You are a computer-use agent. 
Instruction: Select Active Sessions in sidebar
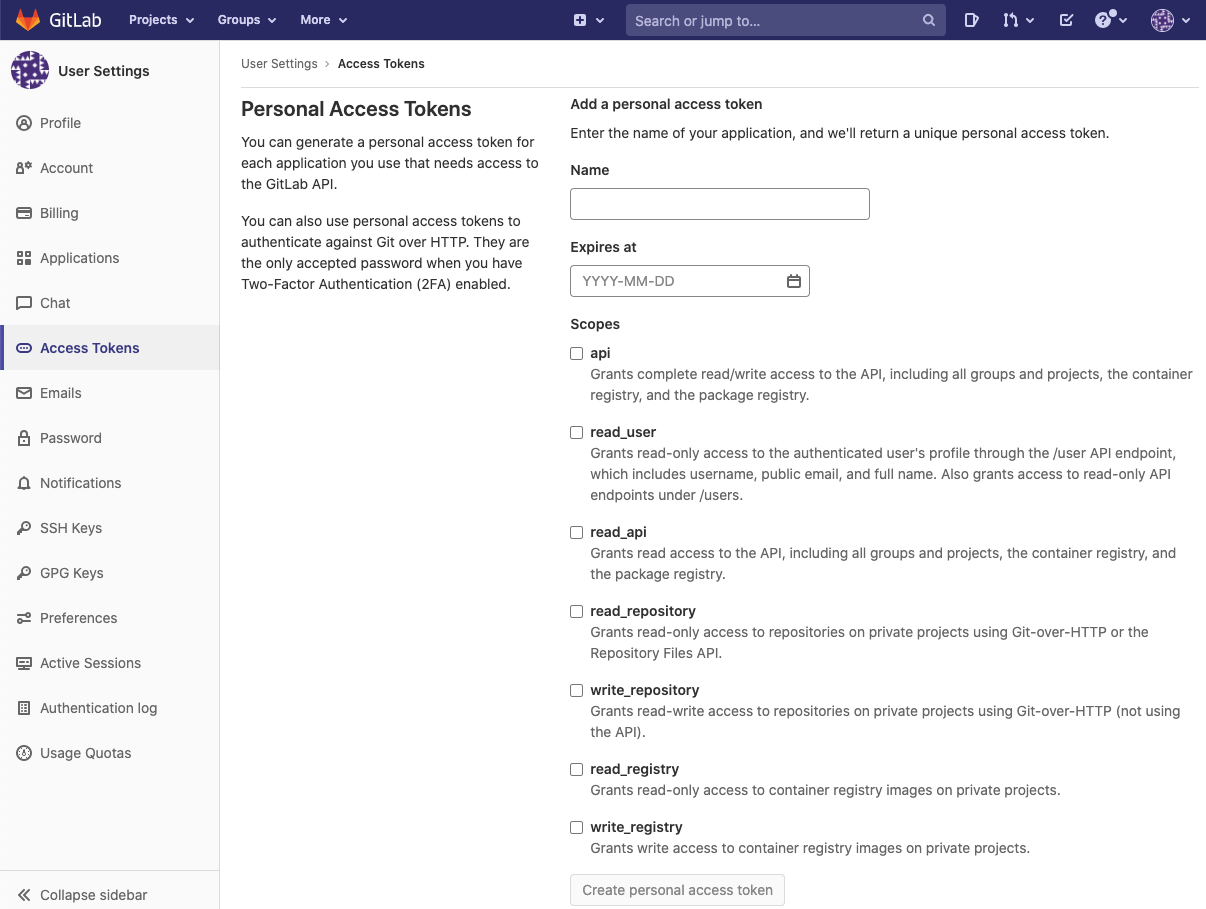pyautogui.click(x=90, y=663)
